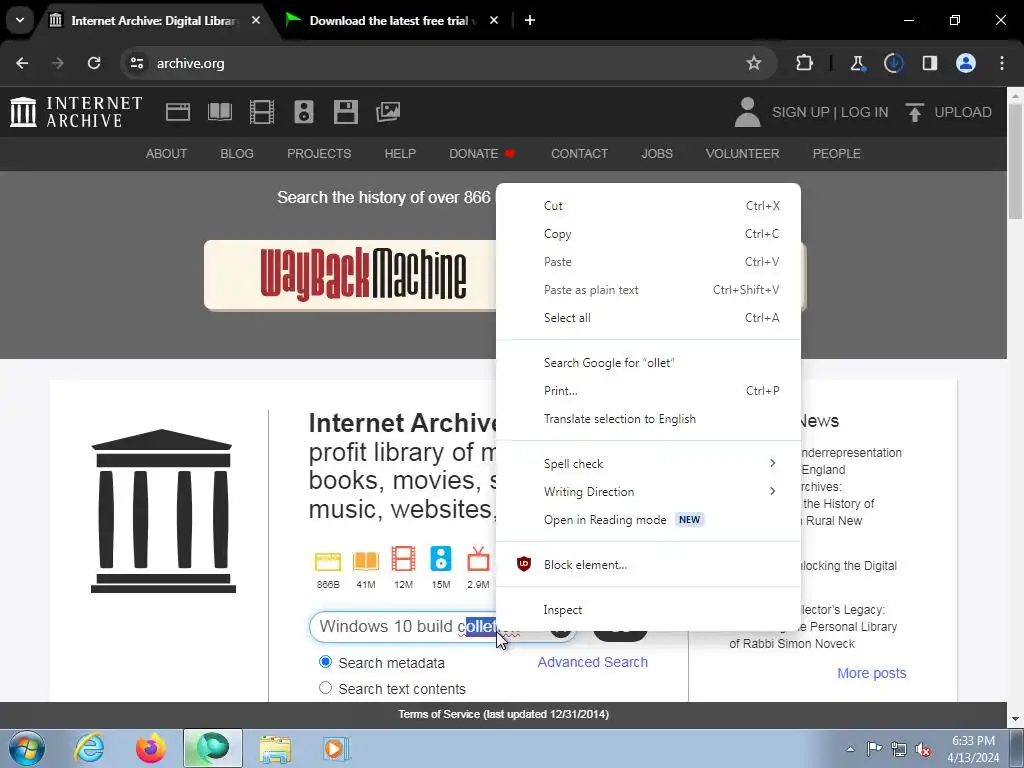This screenshot has width=1024, height=768.
Task: Open the tab search dropdown arrow
Action: (20, 20)
